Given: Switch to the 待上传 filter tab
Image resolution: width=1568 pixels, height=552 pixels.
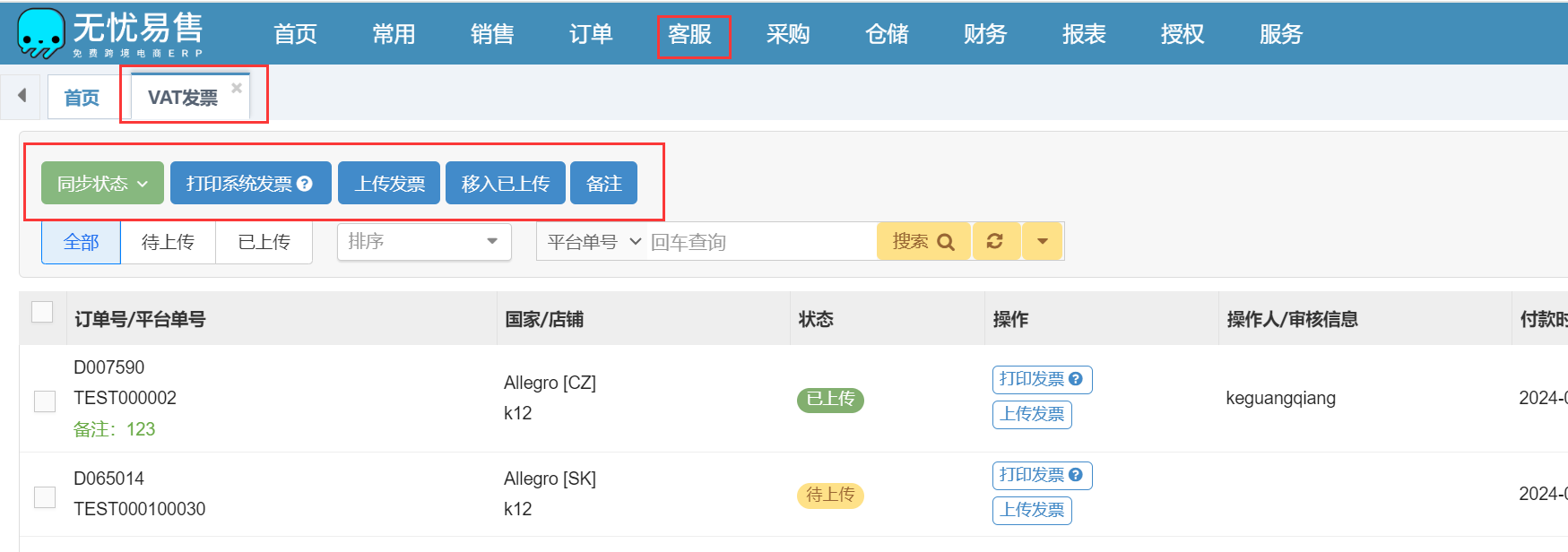Looking at the screenshot, I should click(x=168, y=242).
